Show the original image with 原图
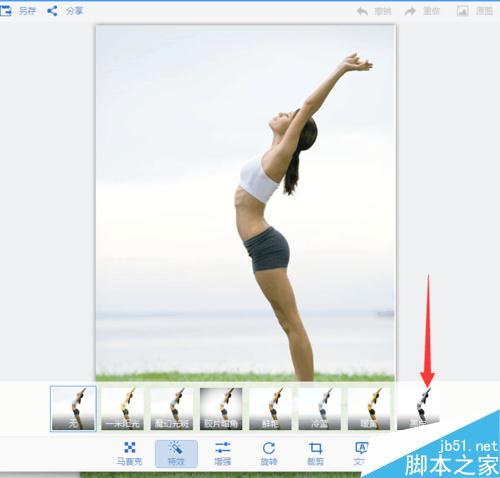 475,11
